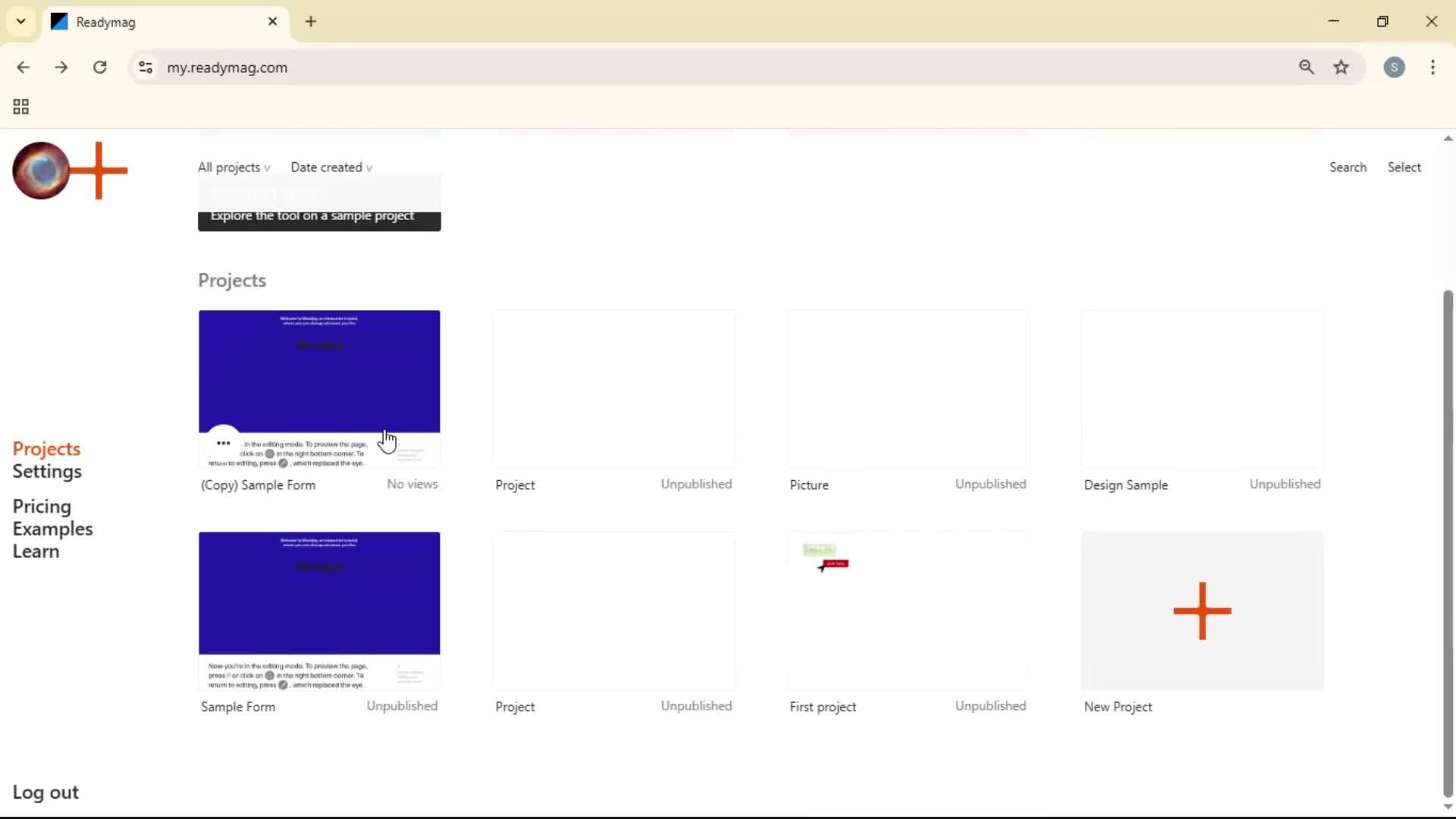Image resolution: width=1456 pixels, height=819 pixels.
Task: Open the browser tab search chevron
Action: point(20,21)
